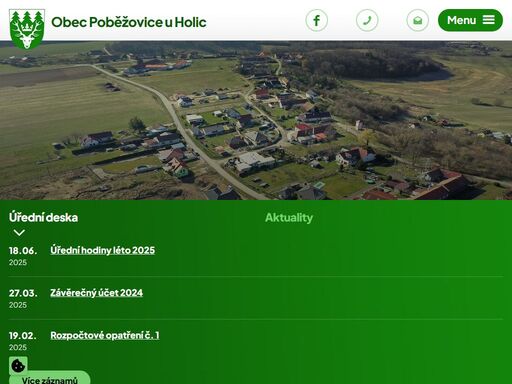Open the Facebook page icon

[x=316, y=20]
